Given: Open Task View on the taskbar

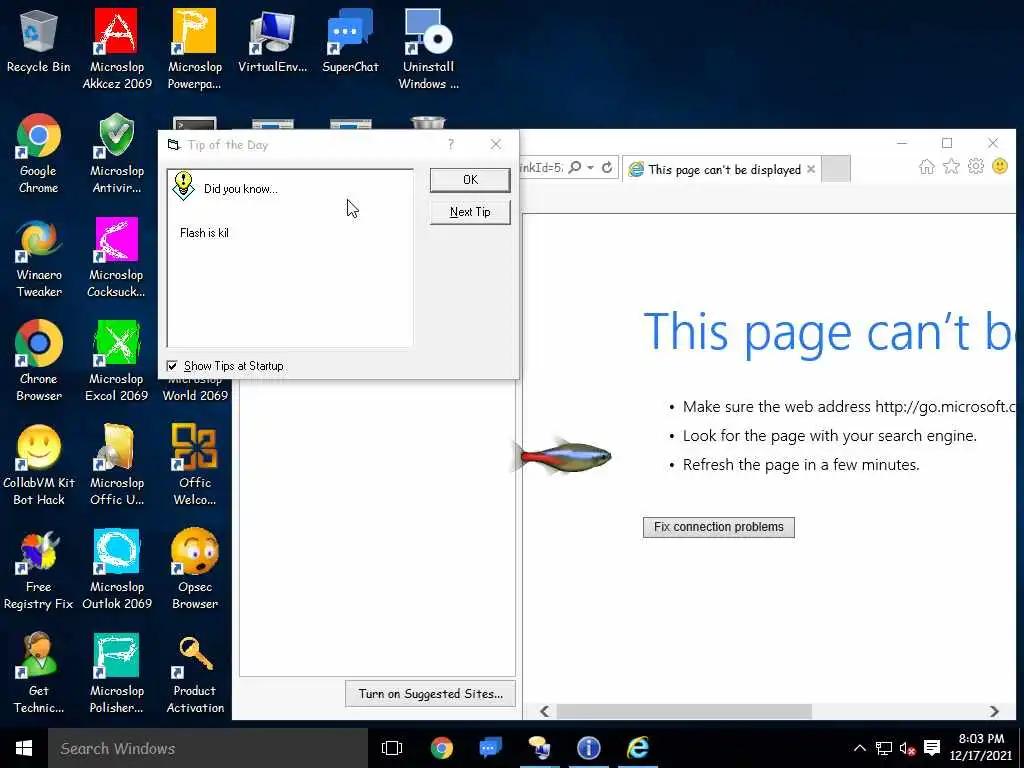Looking at the screenshot, I should (392, 748).
